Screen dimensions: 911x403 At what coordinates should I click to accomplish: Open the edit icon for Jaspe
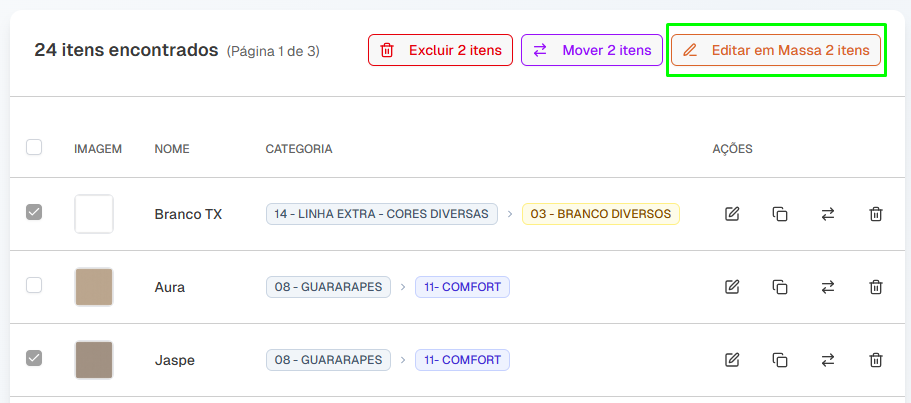(x=732, y=360)
